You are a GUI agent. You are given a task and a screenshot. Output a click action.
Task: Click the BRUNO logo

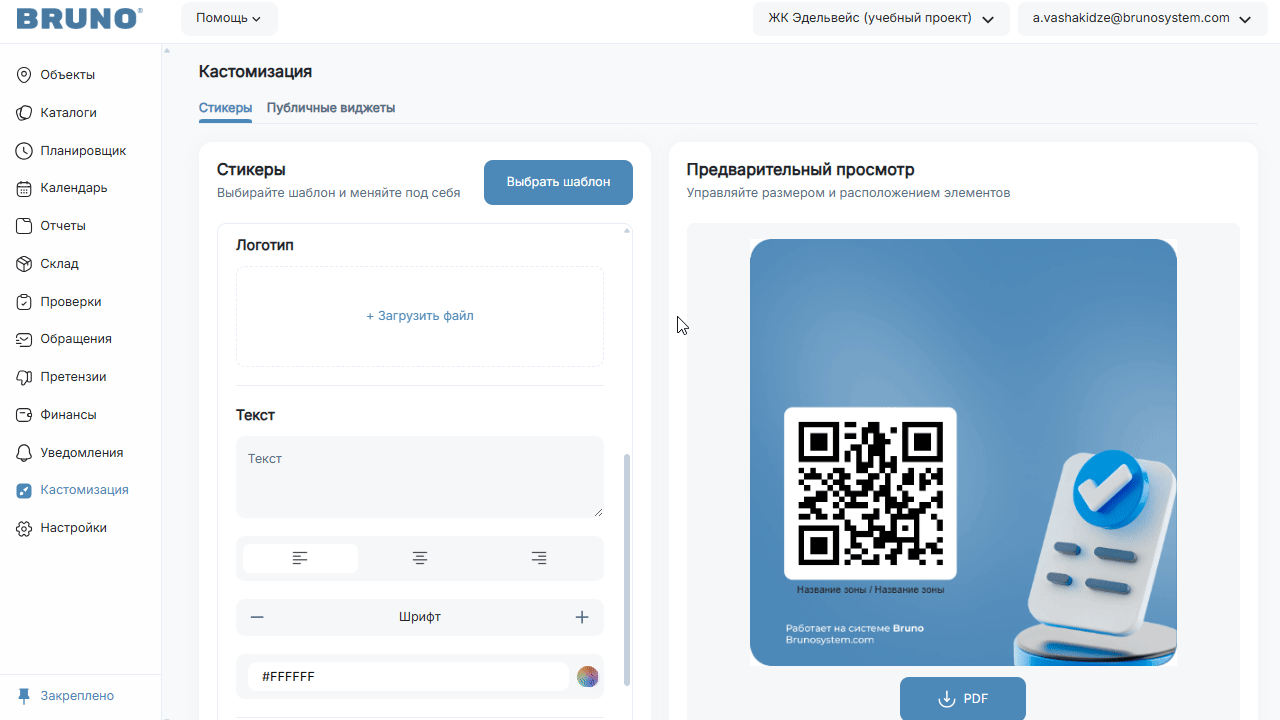[79, 18]
